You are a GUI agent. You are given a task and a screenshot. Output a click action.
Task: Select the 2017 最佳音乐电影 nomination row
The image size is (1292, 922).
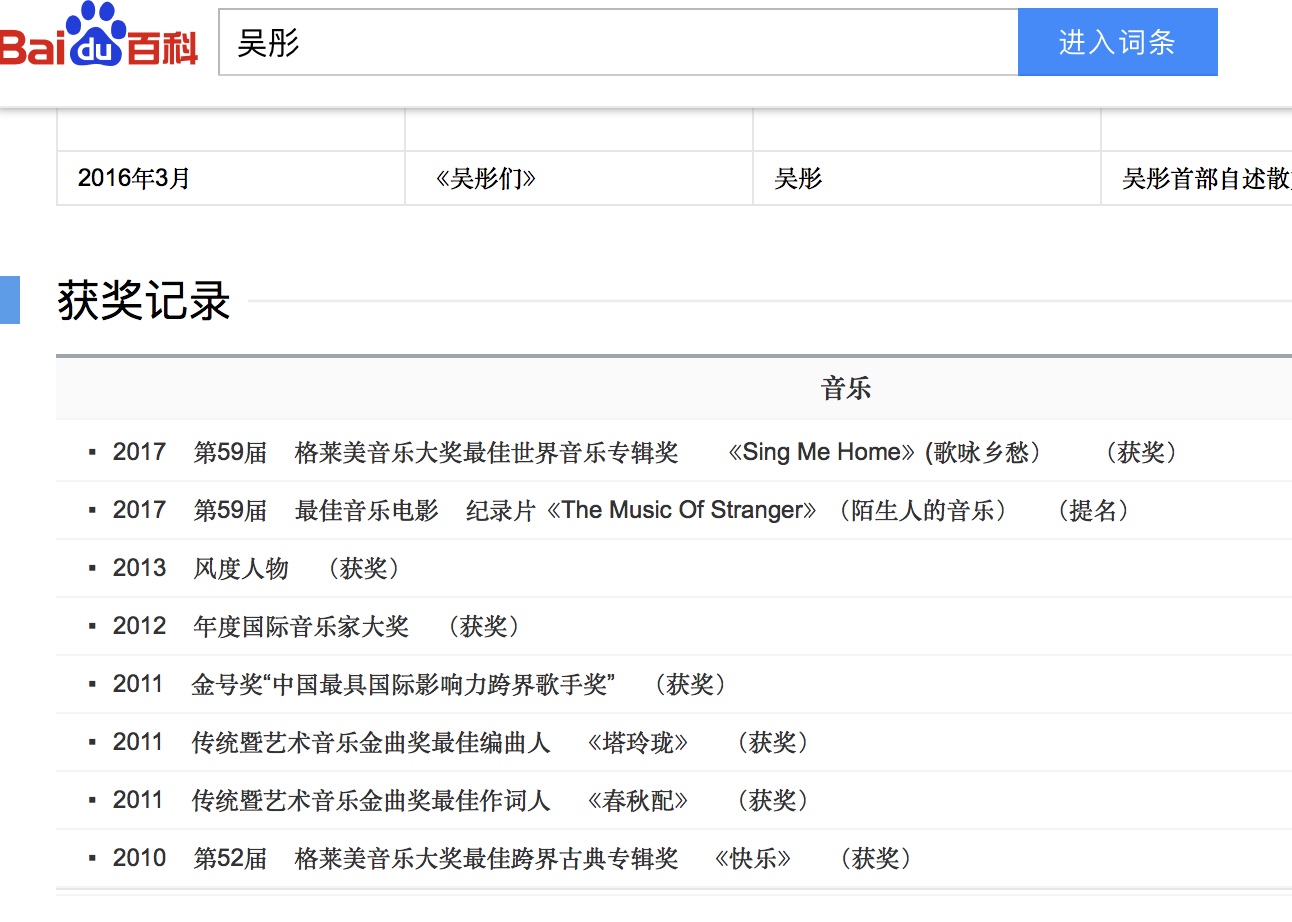pyautogui.click(x=674, y=510)
